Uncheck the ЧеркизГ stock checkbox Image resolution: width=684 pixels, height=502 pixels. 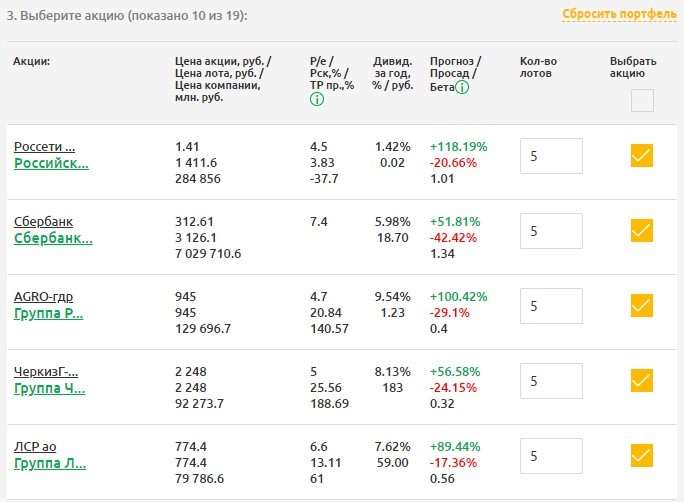click(642, 380)
